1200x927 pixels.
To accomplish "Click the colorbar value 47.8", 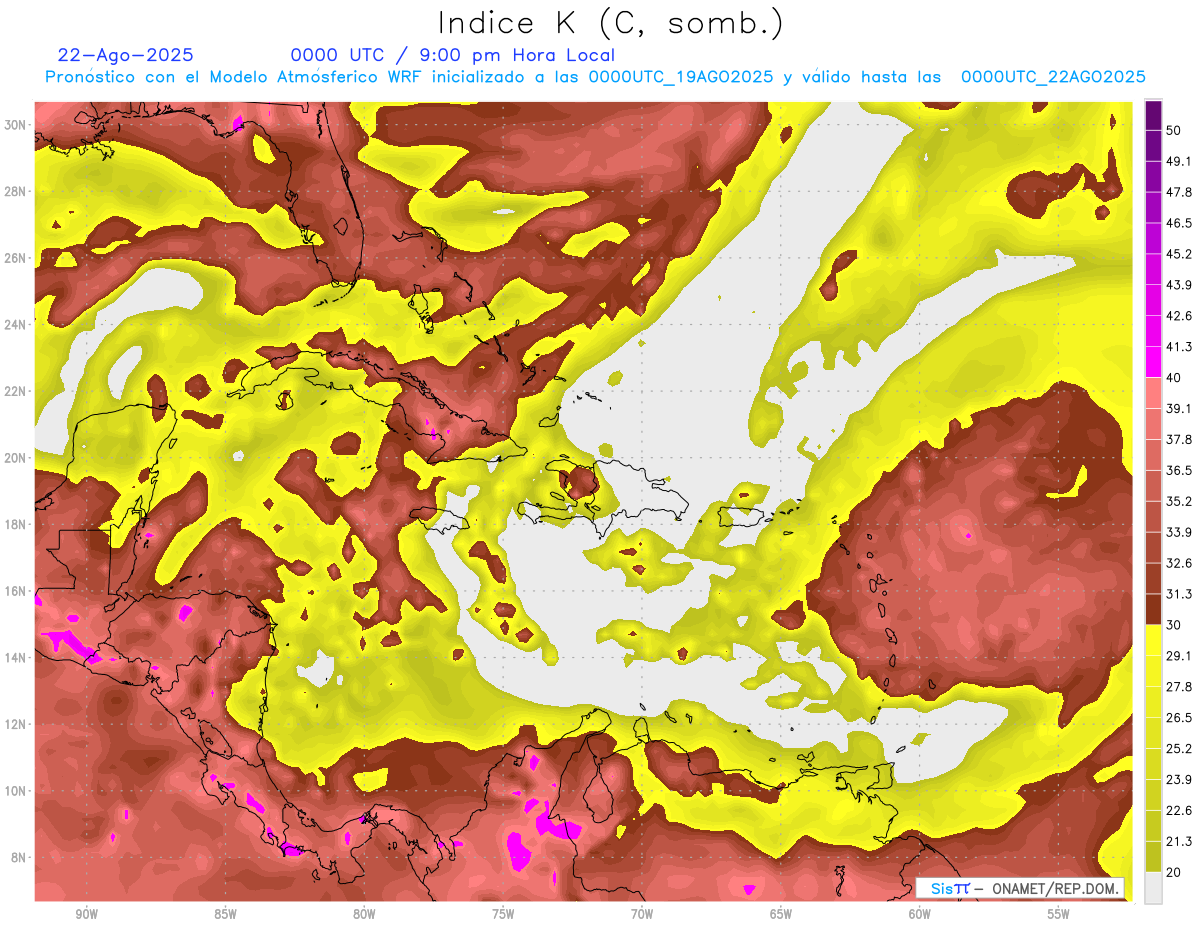I will [1178, 192].
